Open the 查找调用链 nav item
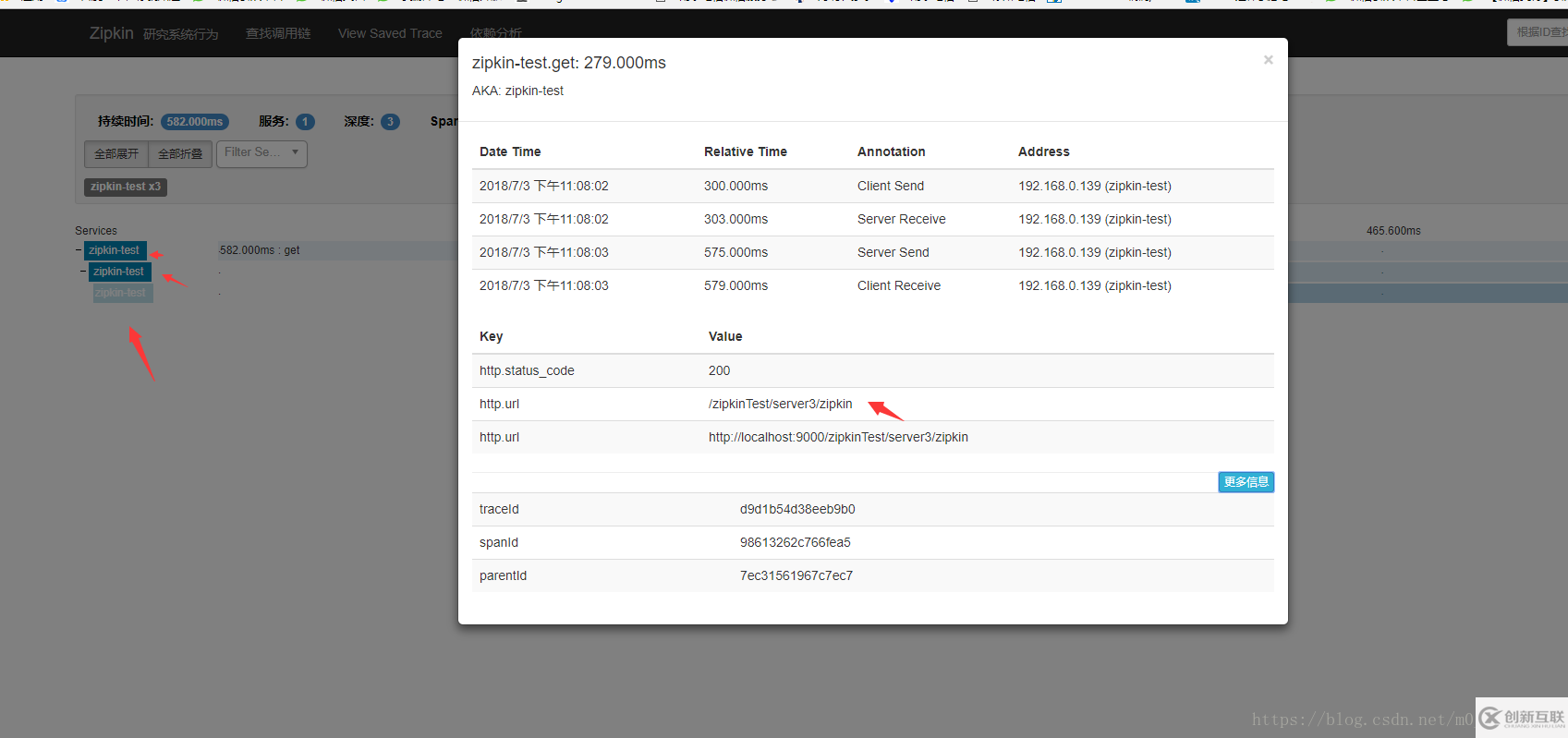 click(x=278, y=33)
